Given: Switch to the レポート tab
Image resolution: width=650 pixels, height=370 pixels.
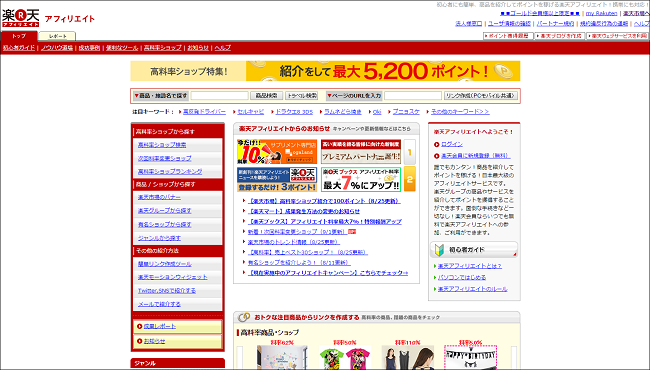Looking at the screenshot, I should click(x=57, y=36).
